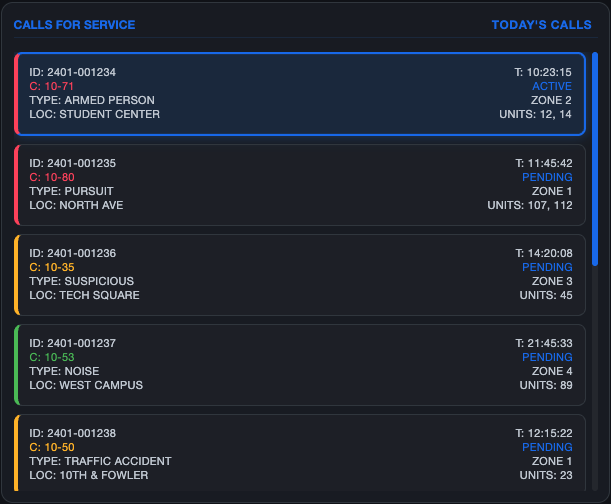Click code 10-50 on Traffic Accident call
Image resolution: width=611 pixels, height=504 pixels.
coord(52,447)
